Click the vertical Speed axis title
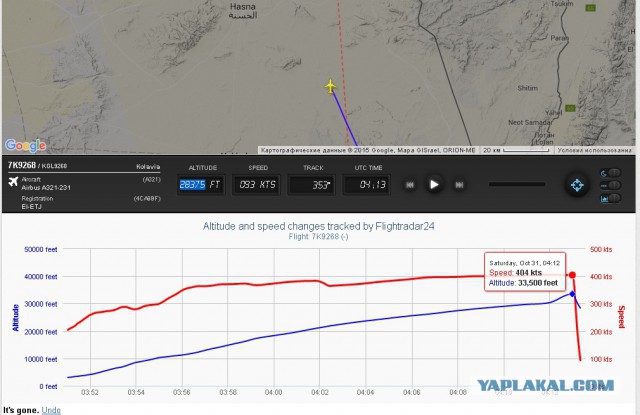Image resolution: width=640 pixels, height=415 pixels. click(x=621, y=317)
